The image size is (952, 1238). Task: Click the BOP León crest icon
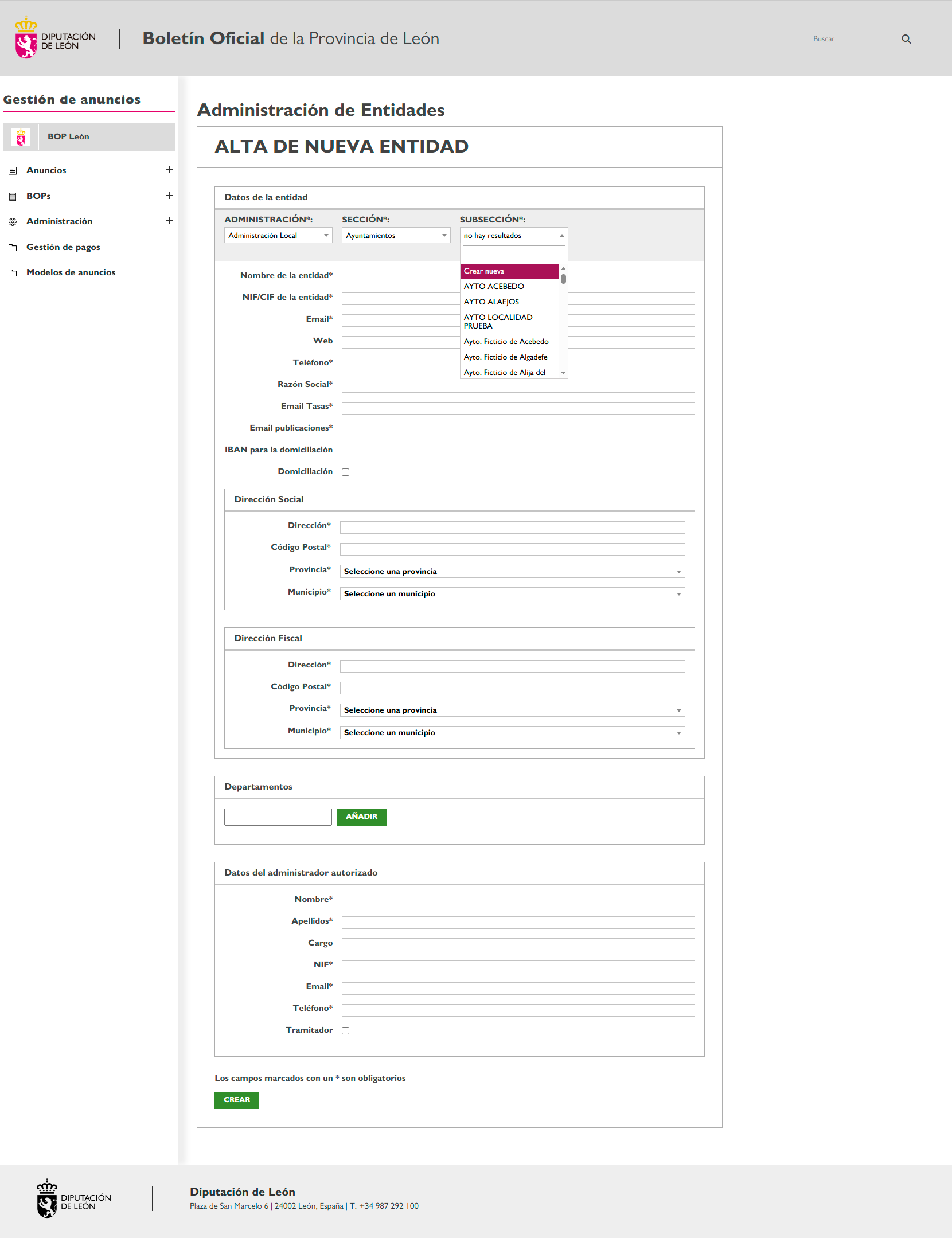tap(21, 137)
